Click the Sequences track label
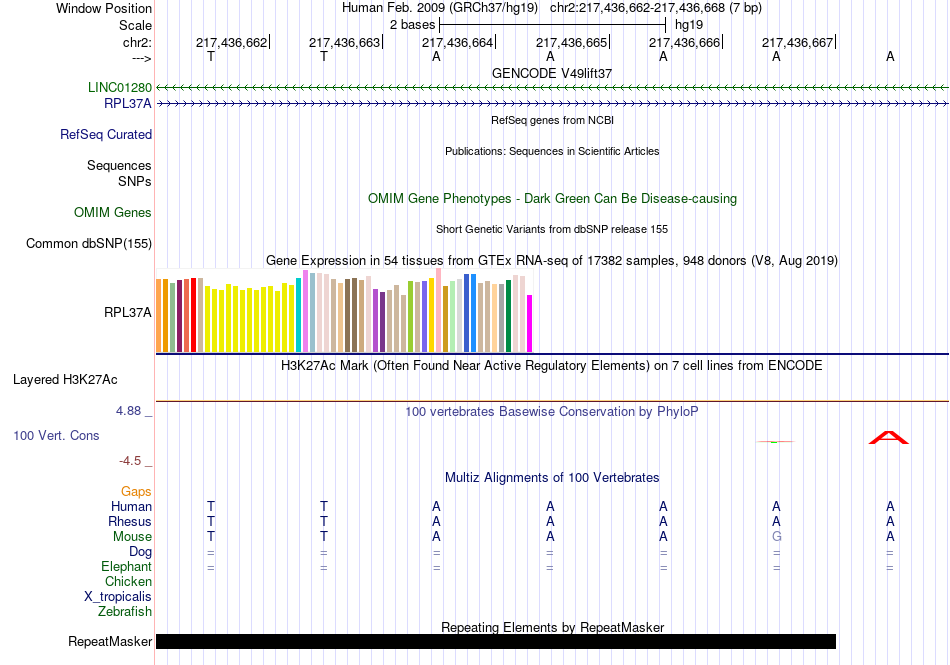Image resolution: width=950 pixels, height=665 pixels. pos(119,165)
